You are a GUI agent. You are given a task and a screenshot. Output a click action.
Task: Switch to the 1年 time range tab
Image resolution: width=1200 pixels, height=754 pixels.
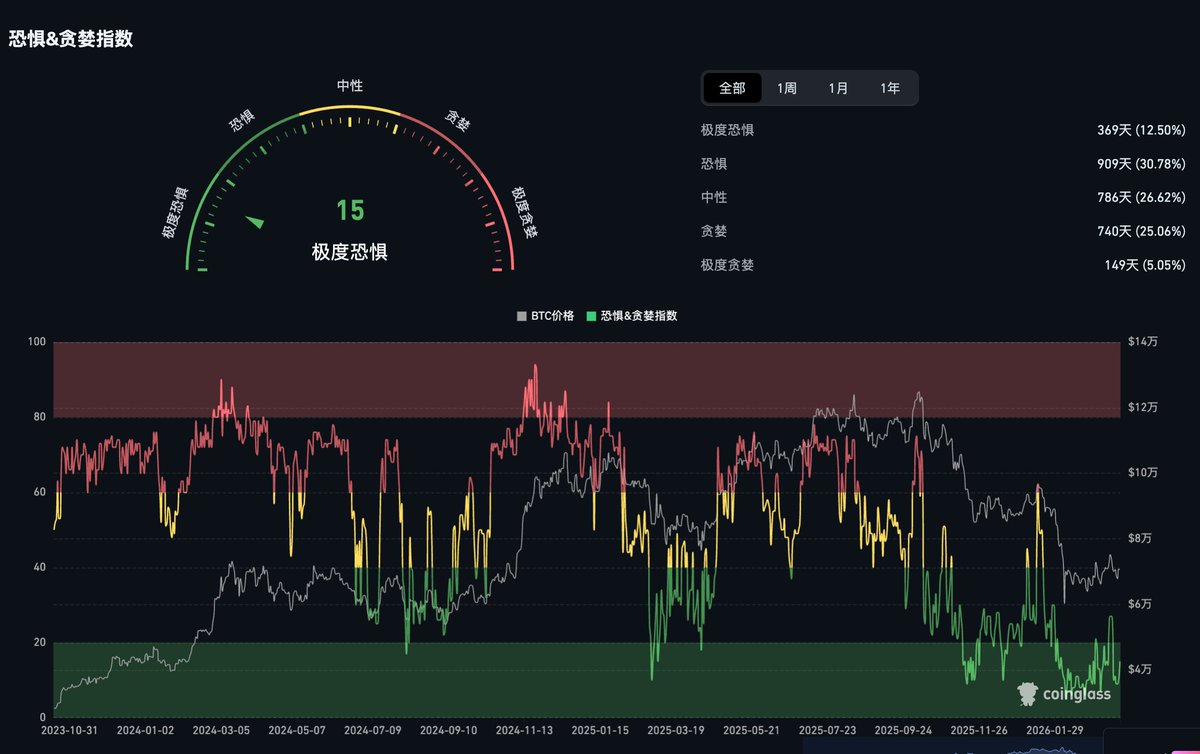pos(890,88)
